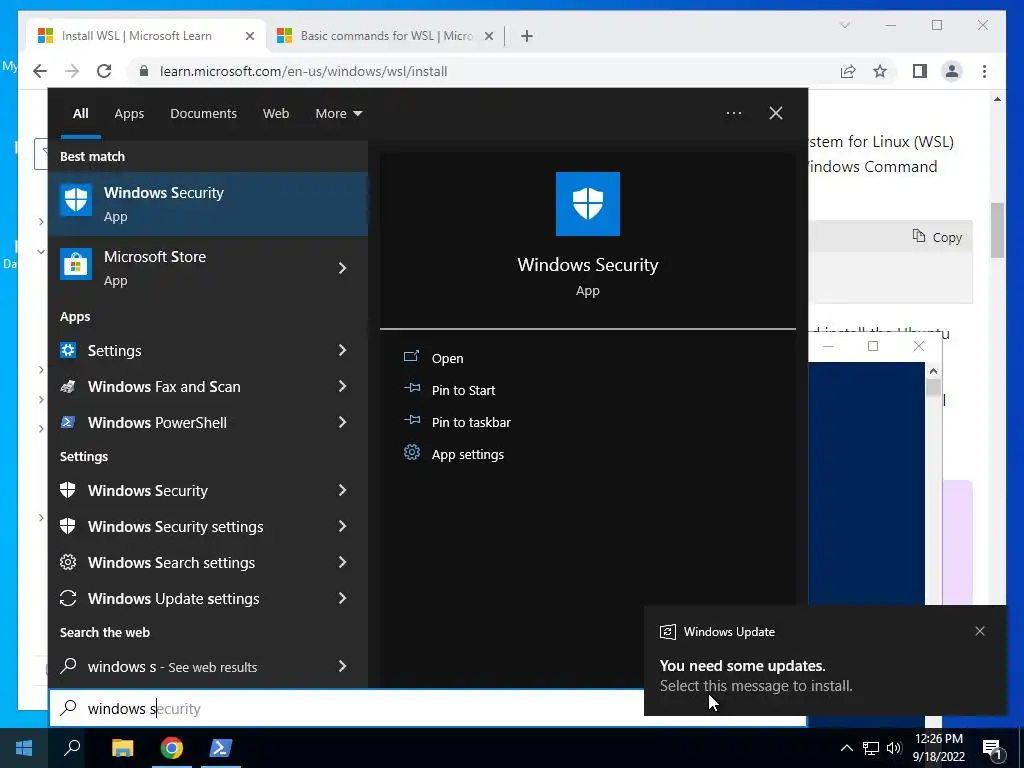Show hidden system tray icons

click(846, 748)
